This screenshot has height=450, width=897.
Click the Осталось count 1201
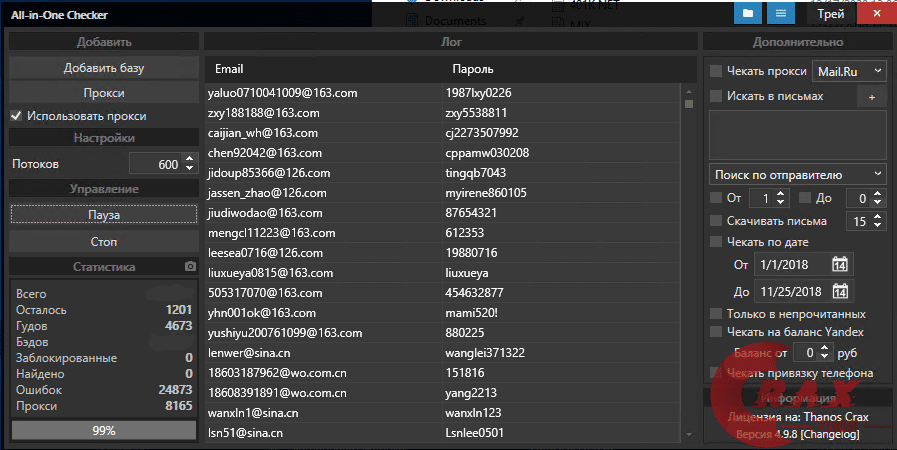(x=178, y=309)
